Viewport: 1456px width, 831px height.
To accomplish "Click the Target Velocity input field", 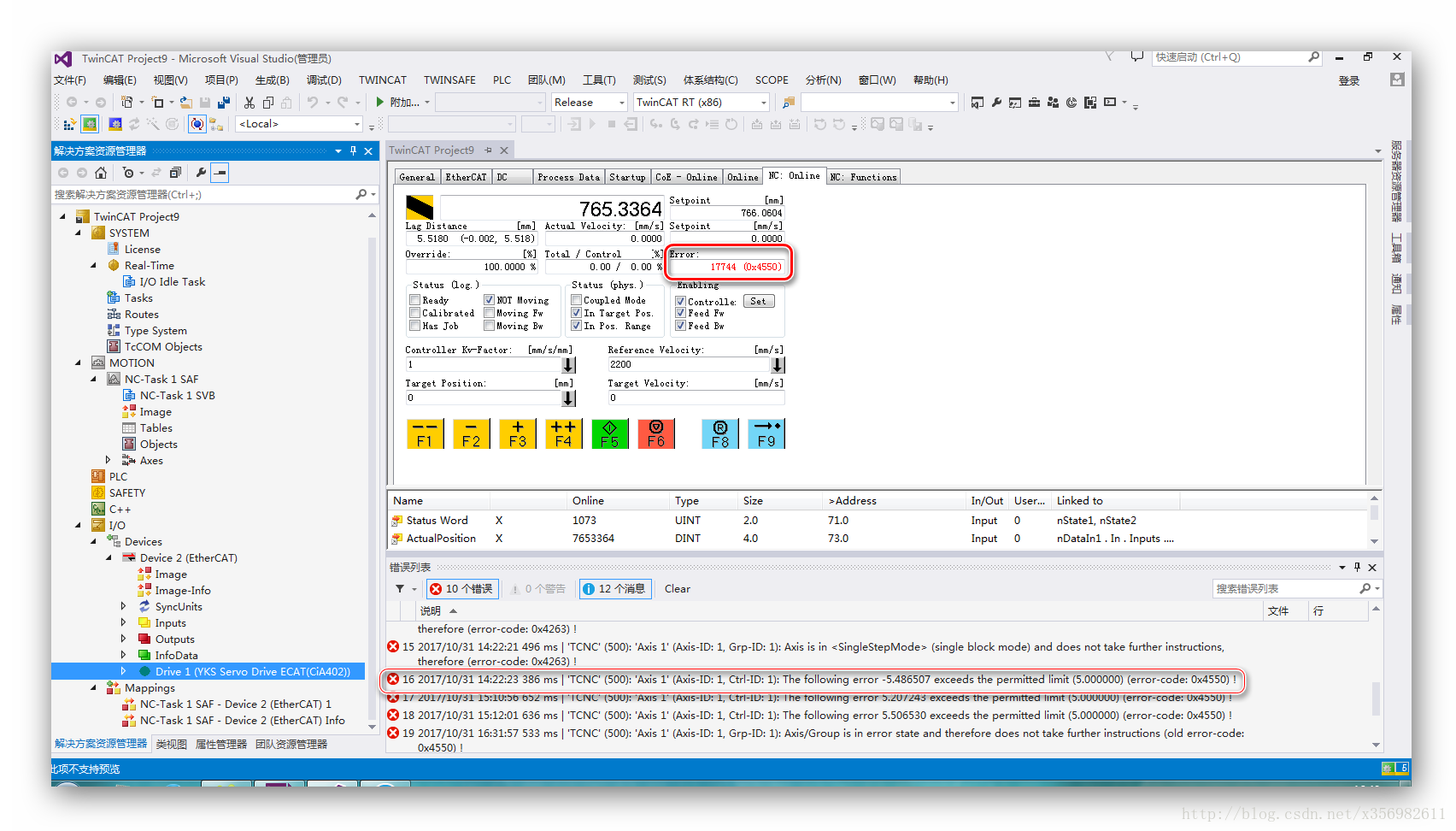I will click(696, 398).
